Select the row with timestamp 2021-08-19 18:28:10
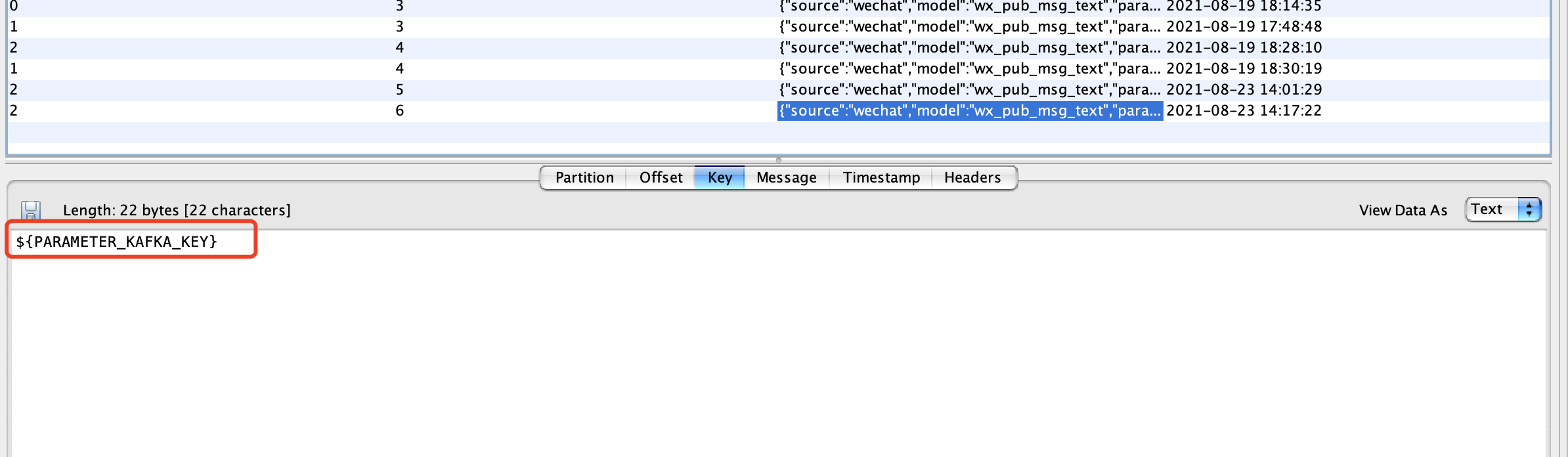1568x457 pixels. pyautogui.click(x=779, y=48)
